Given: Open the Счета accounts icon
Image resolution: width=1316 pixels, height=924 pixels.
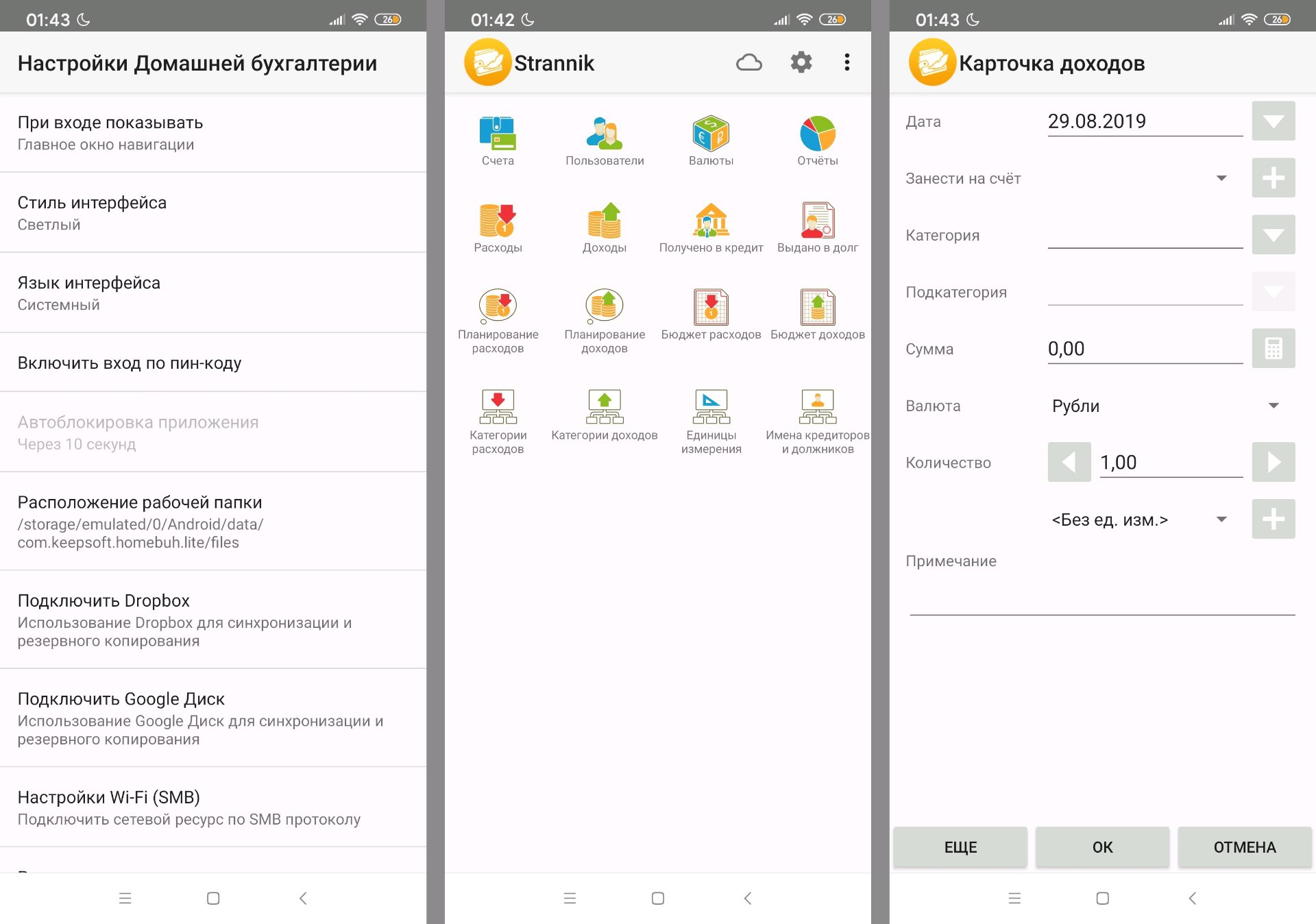Looking at the screenshot, I should tap(498, 134).
